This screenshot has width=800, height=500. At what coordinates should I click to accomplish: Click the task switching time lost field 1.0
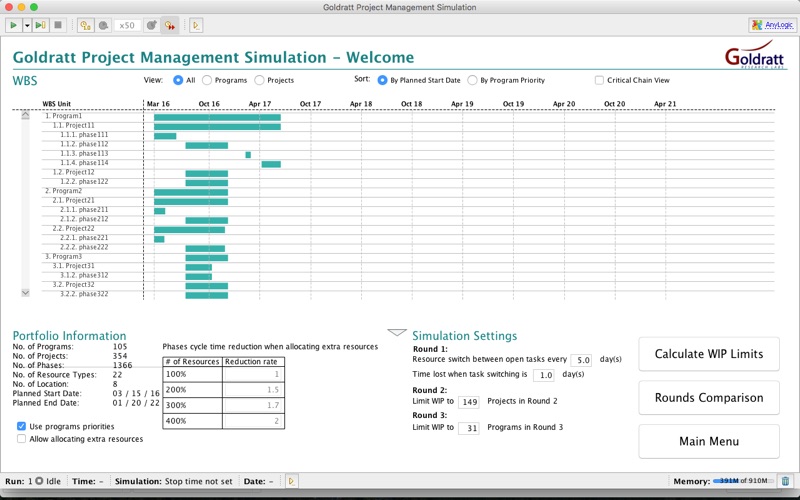pyautogui.click(x=544, y=375)
